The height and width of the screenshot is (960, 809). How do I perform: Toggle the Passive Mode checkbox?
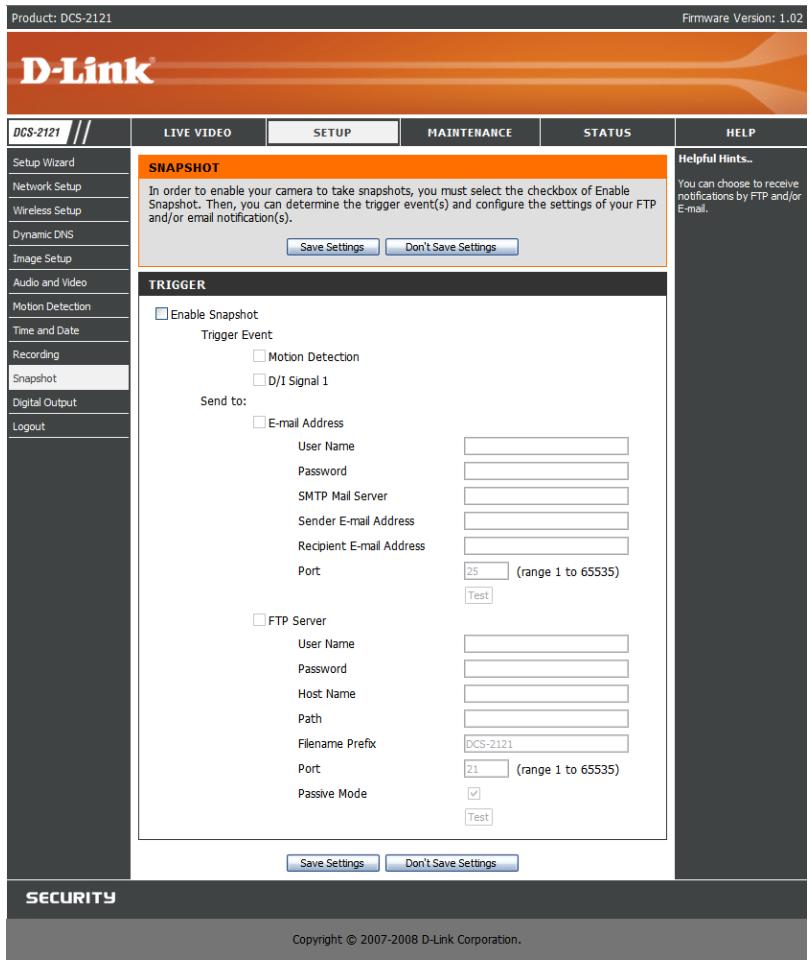click(x=473, y=793)
